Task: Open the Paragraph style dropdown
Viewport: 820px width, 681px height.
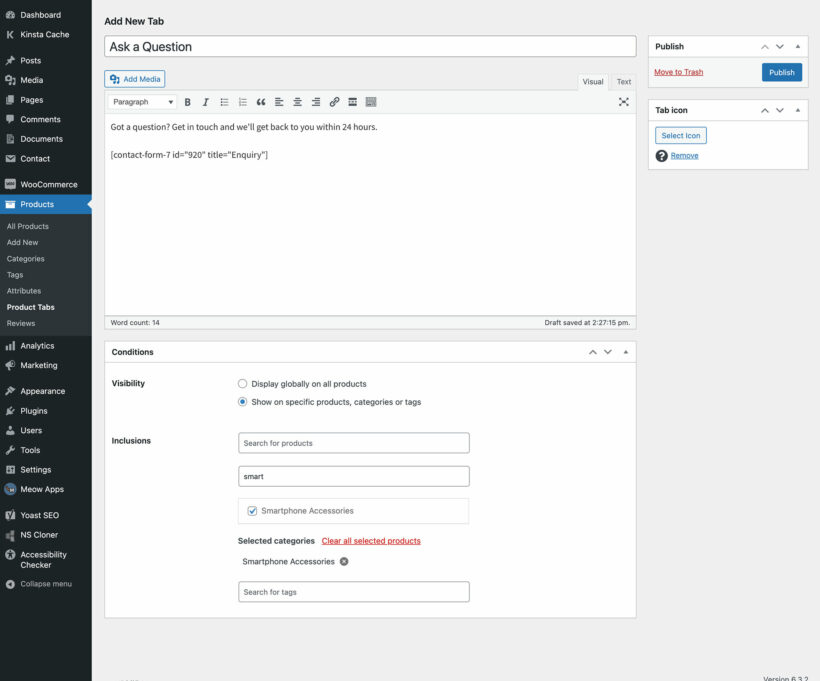Action: 141,101
